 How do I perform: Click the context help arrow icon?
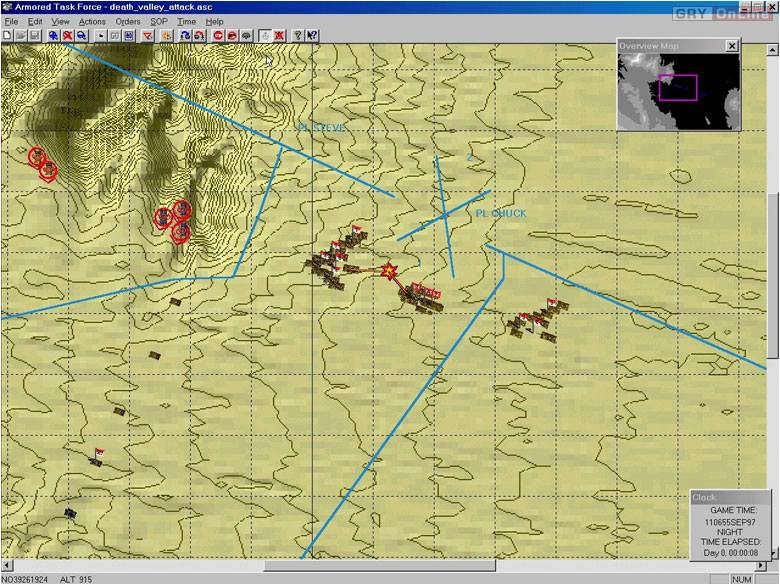[312, 35]
